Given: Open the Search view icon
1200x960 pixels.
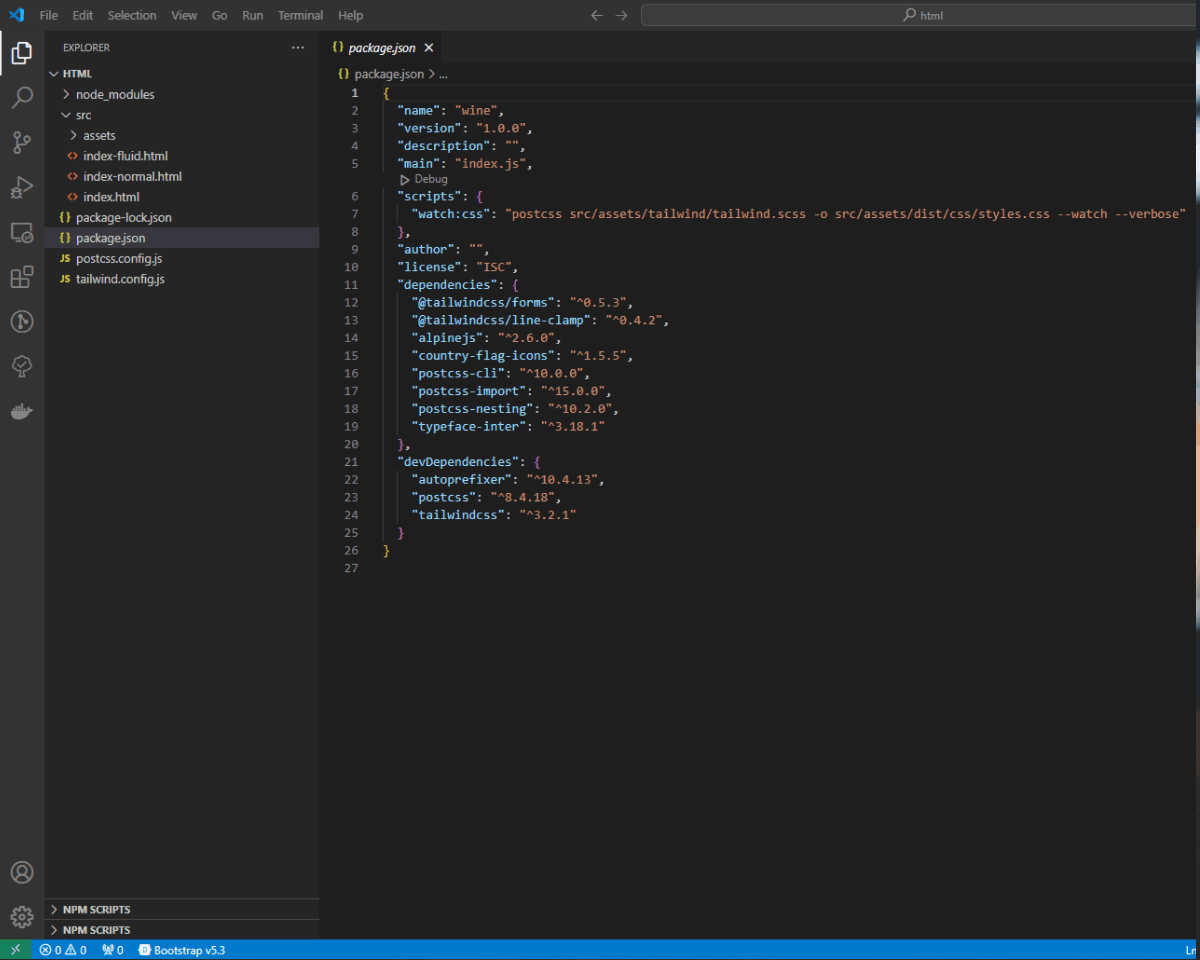Looking at the screenshot, I should pyautogui.click(x=21, y=98).
